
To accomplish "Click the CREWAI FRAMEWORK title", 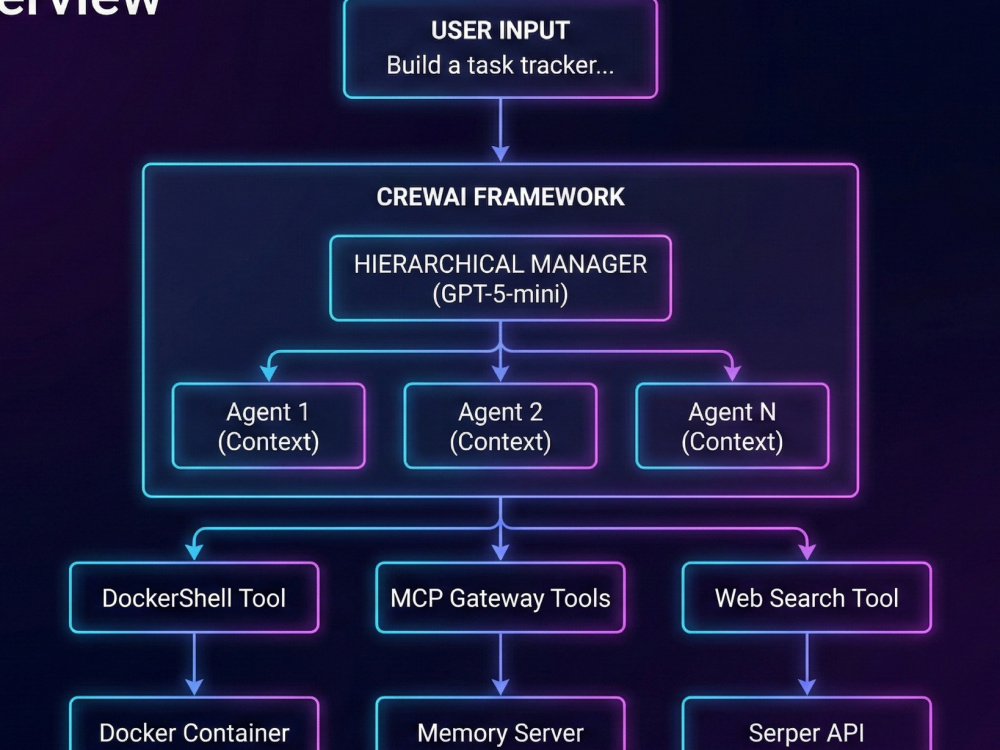I will click(500, 196).
